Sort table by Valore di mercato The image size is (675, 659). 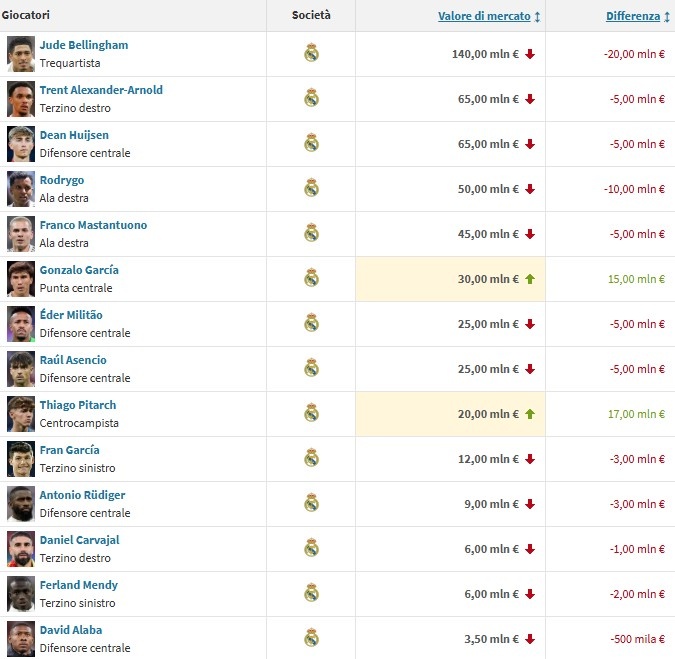[x=484, y=16]
